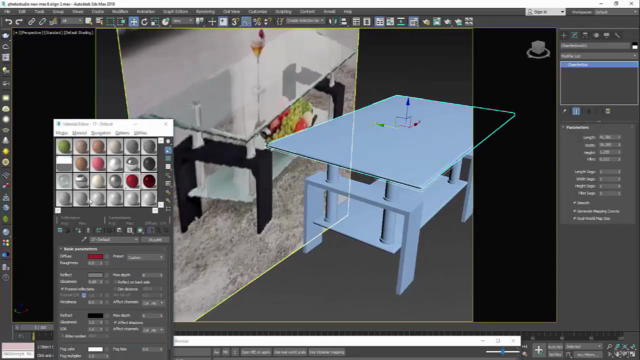This screenshot has width=640, height=360.
Task: Activate the Bind to Space Warp tool
Action: pos(53,22)
